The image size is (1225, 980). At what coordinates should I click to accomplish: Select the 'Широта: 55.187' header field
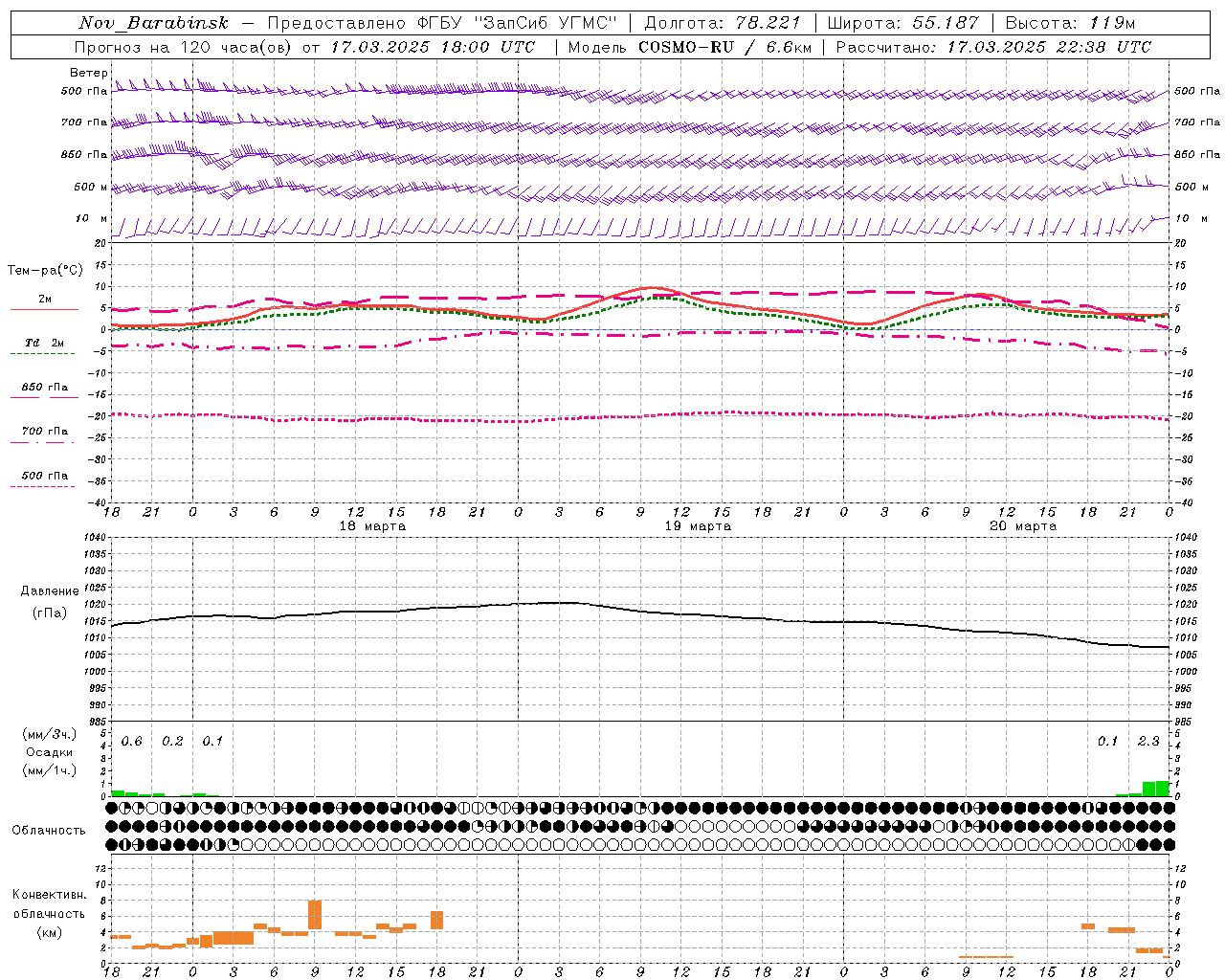pyautogui.click(x=902, y=23)
